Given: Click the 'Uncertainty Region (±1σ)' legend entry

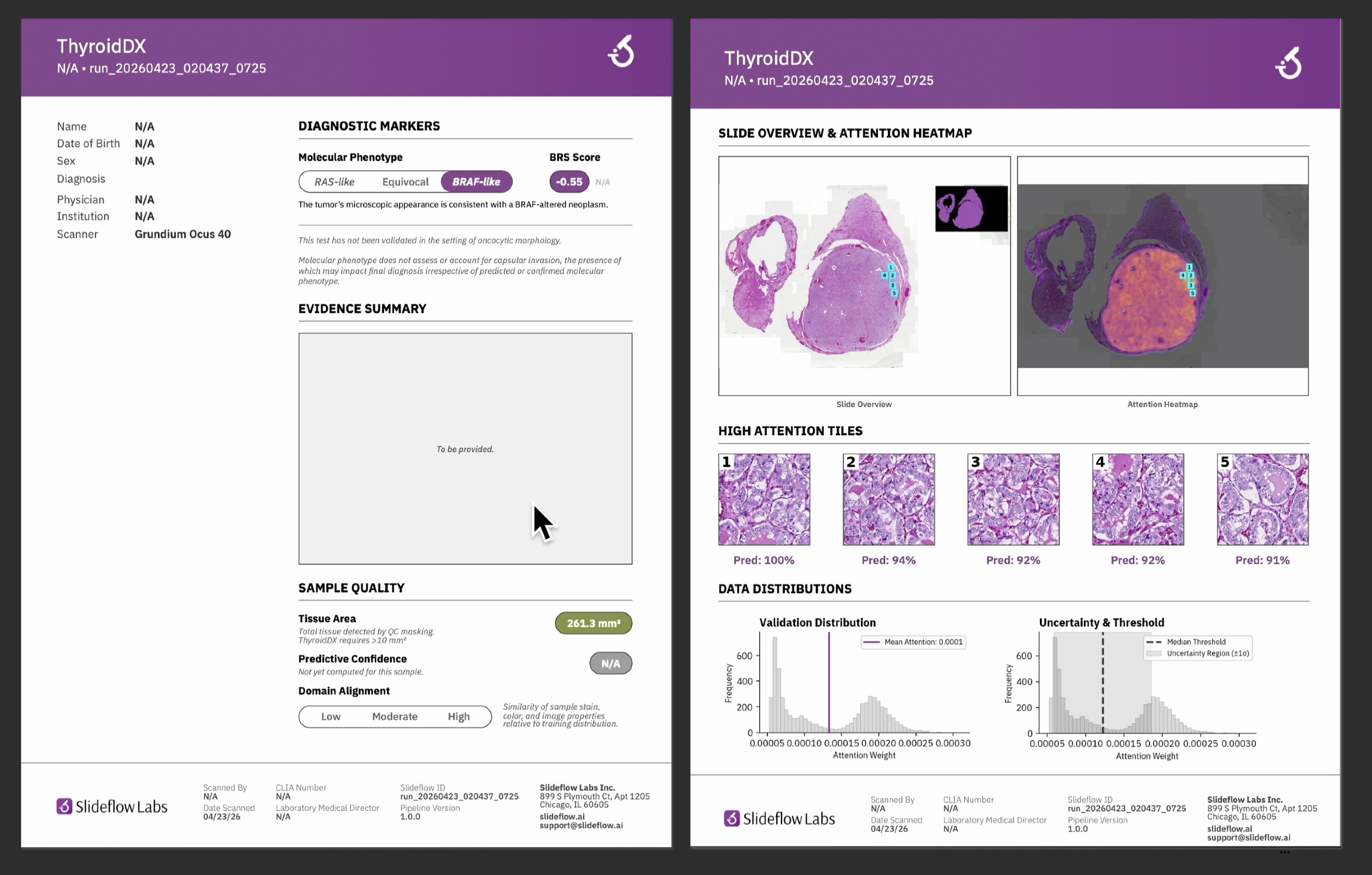Looking at the screenshot, I should (x=1198, y=653).
